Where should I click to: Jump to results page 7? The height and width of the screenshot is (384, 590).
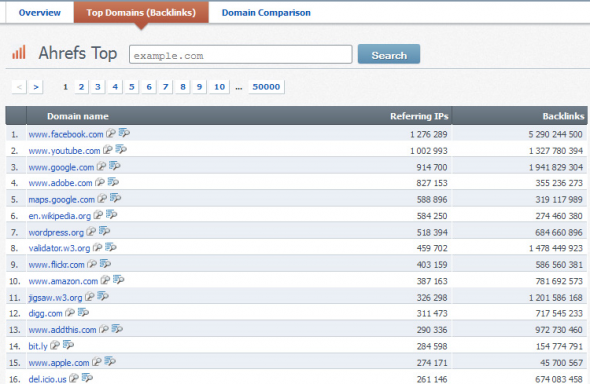click(166, 87)
